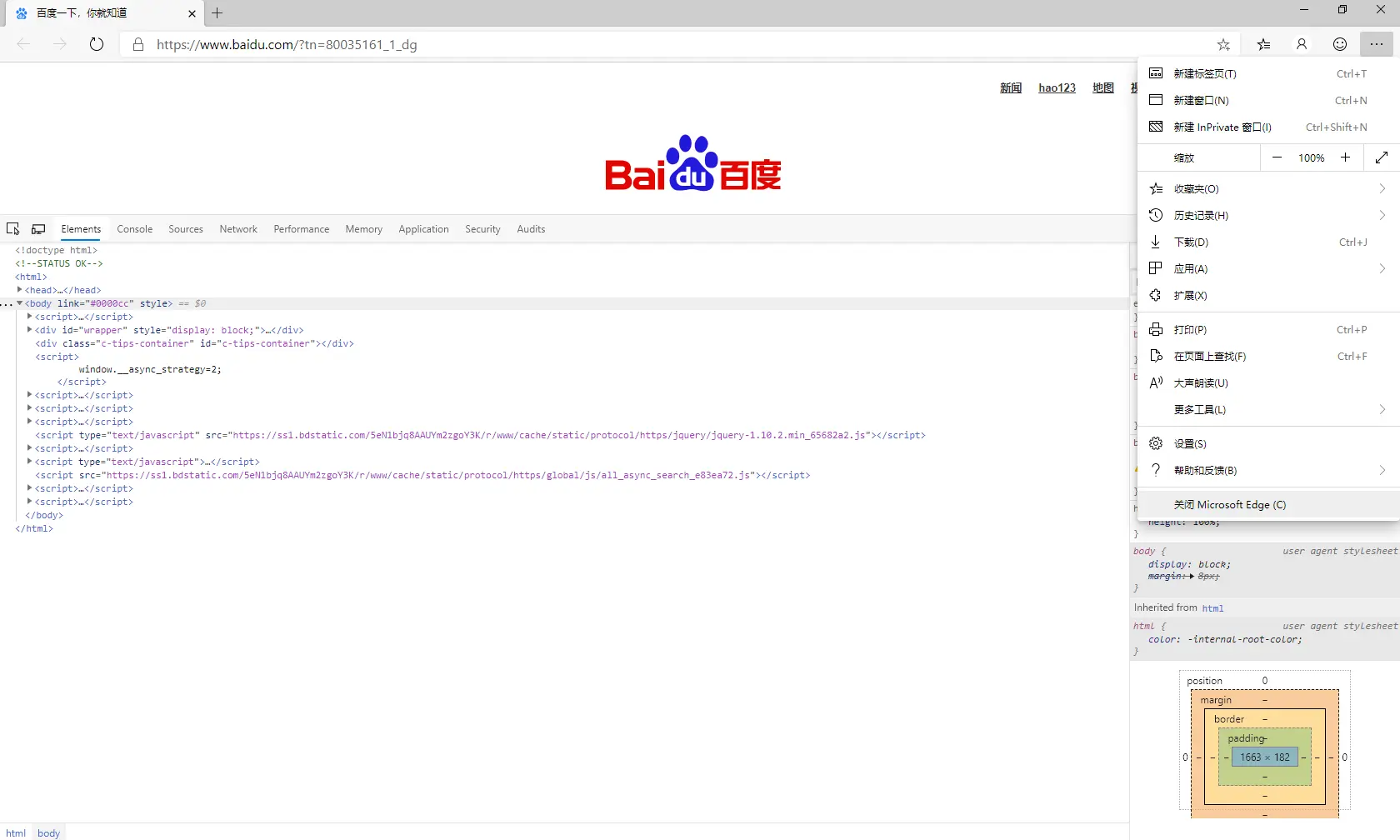
Task: Switch to the Sources tab
Action: click(x=186, y=229)
